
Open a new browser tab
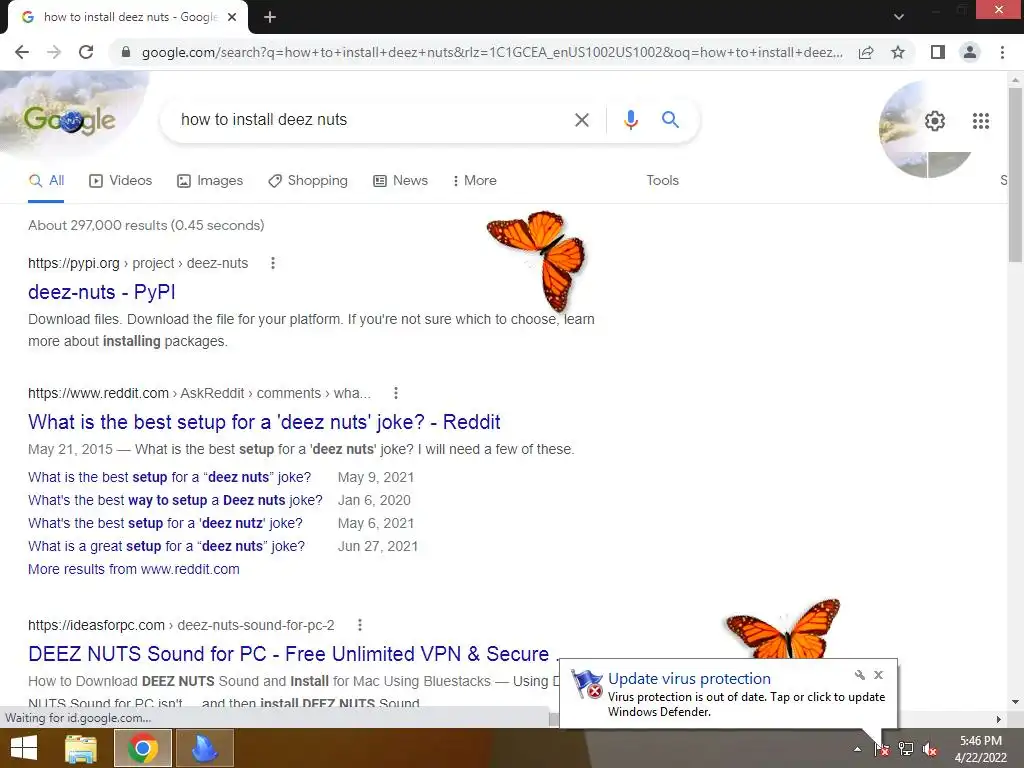pyautogui.click(x=270, y=17)
